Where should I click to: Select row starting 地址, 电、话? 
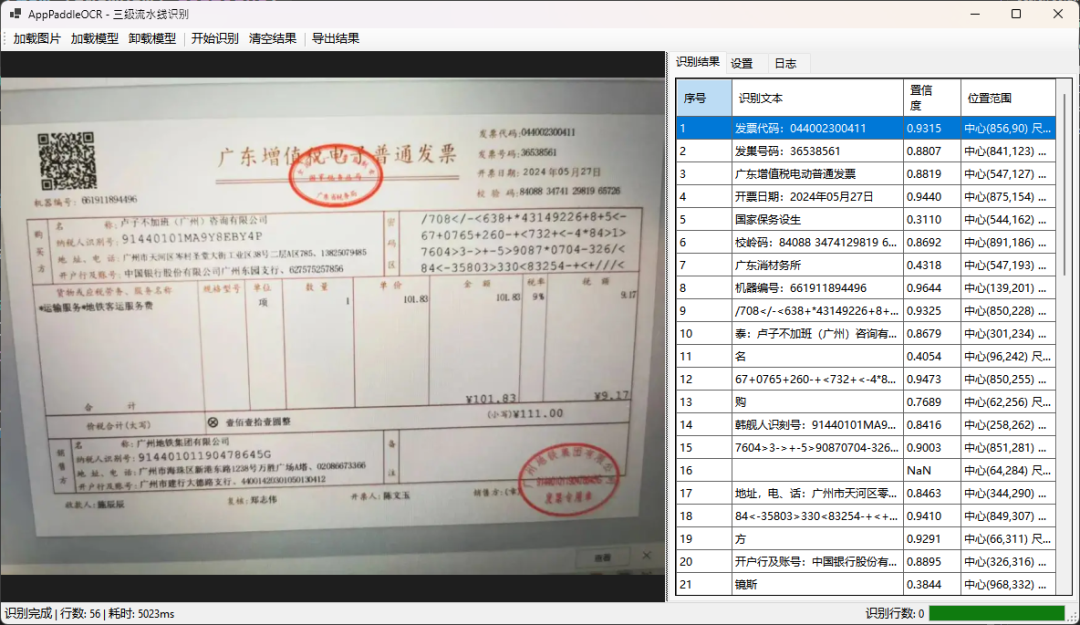point(865,493)
